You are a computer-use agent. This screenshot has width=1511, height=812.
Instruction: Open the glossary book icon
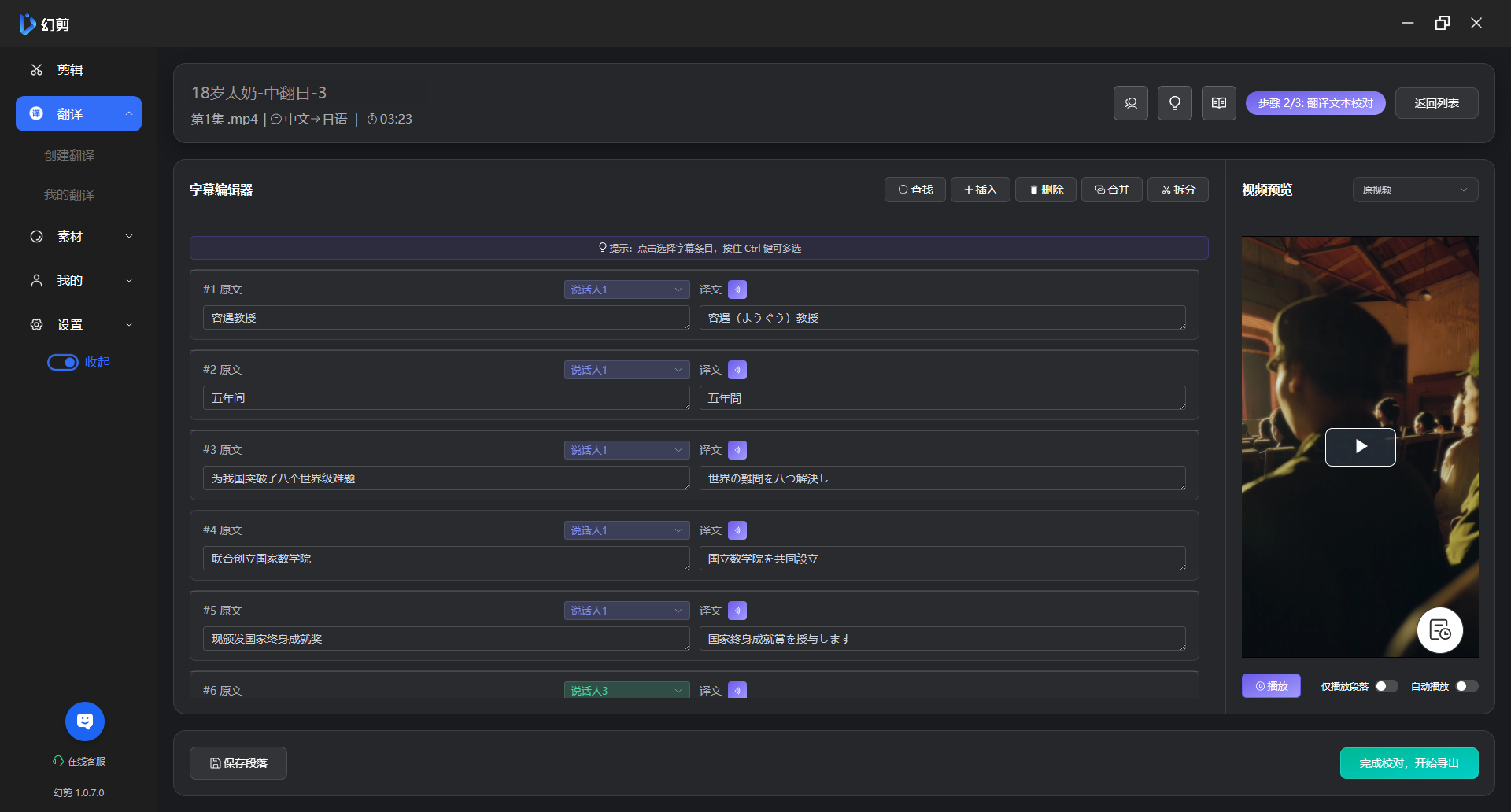tap(1218, 103)
